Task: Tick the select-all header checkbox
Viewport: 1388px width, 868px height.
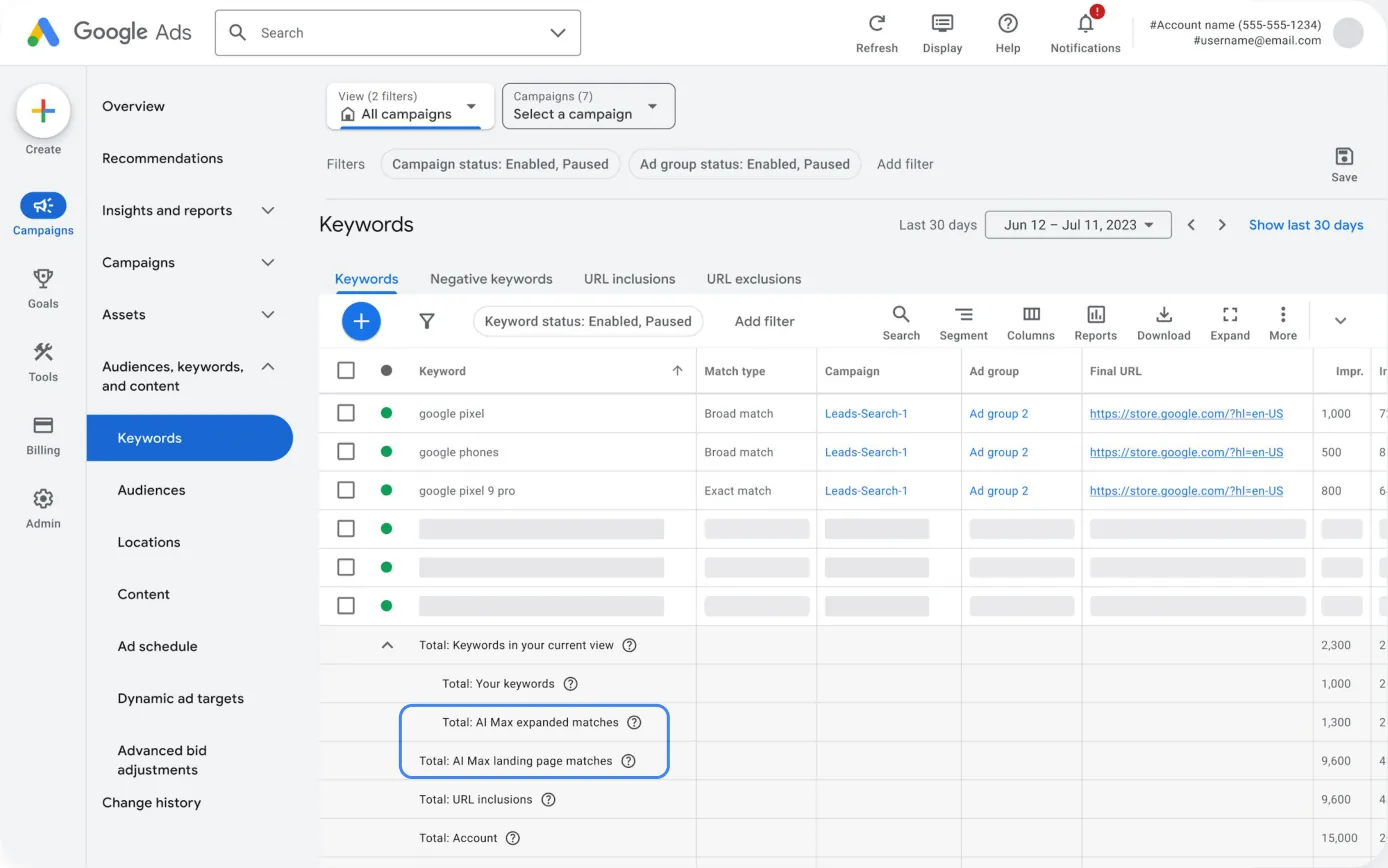Action: tap(346, 371)
